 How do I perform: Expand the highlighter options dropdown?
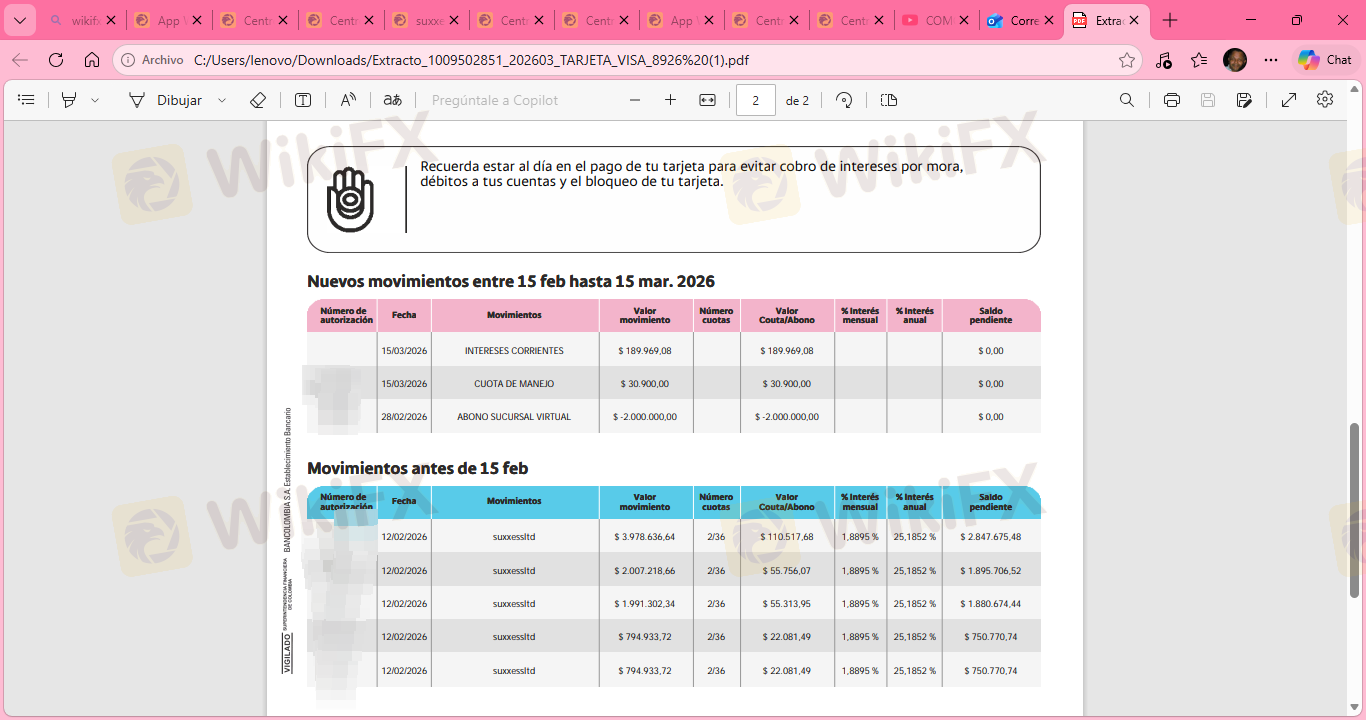(95, 100)
